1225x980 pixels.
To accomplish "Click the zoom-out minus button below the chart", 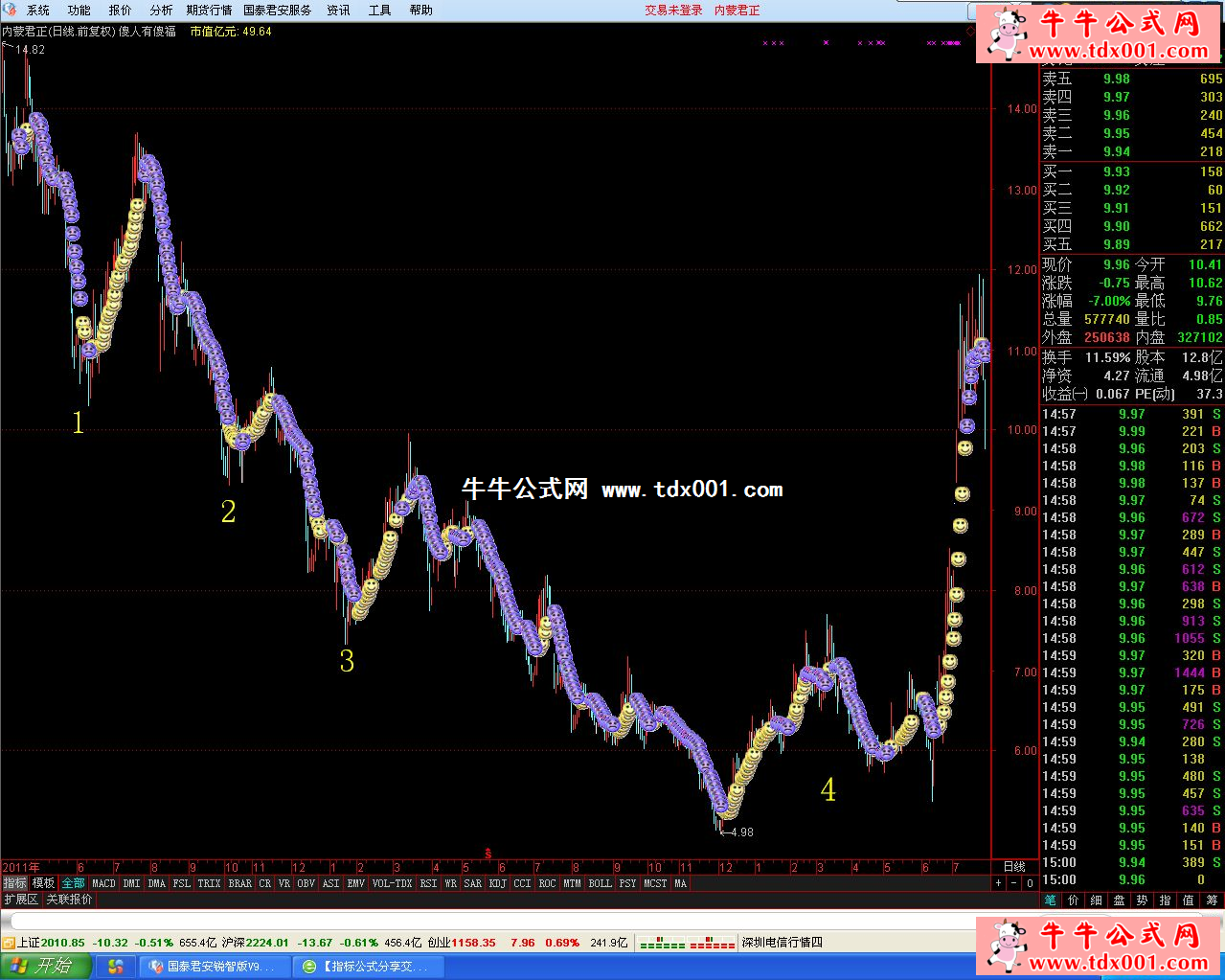I will pyautogui.click(x=1014, y=883).
